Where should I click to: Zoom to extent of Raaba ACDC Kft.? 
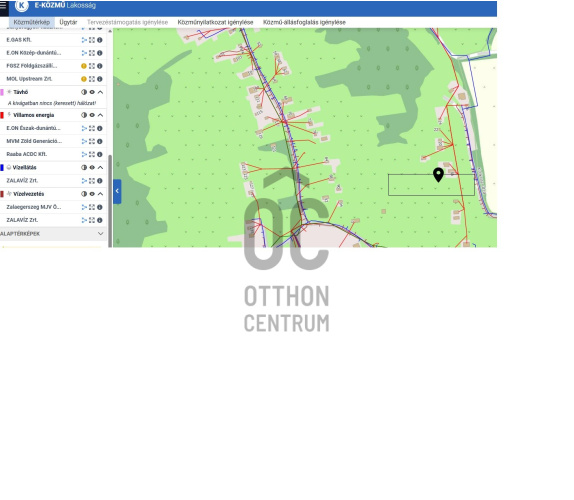tap(92, 154)
